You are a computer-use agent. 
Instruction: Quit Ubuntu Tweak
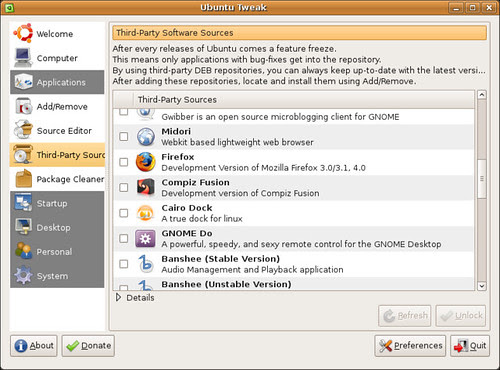(470, 346)
